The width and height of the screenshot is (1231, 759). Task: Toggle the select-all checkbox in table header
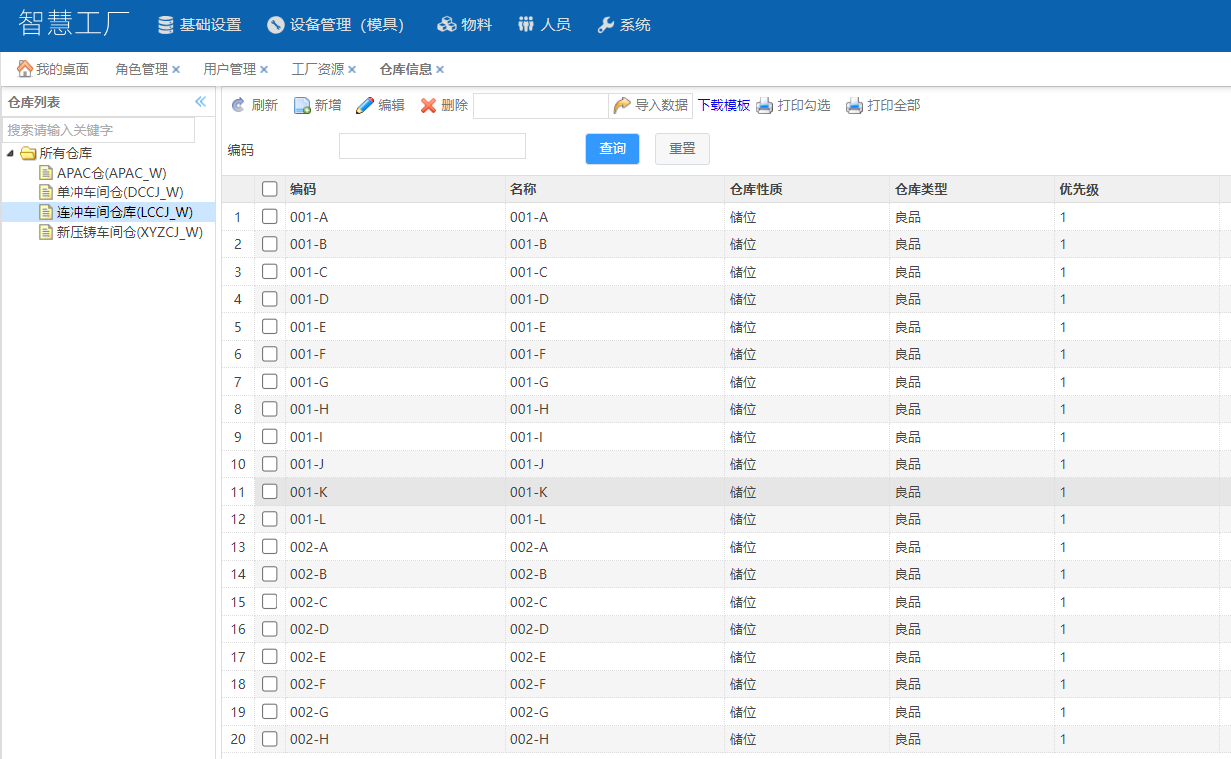269,189
